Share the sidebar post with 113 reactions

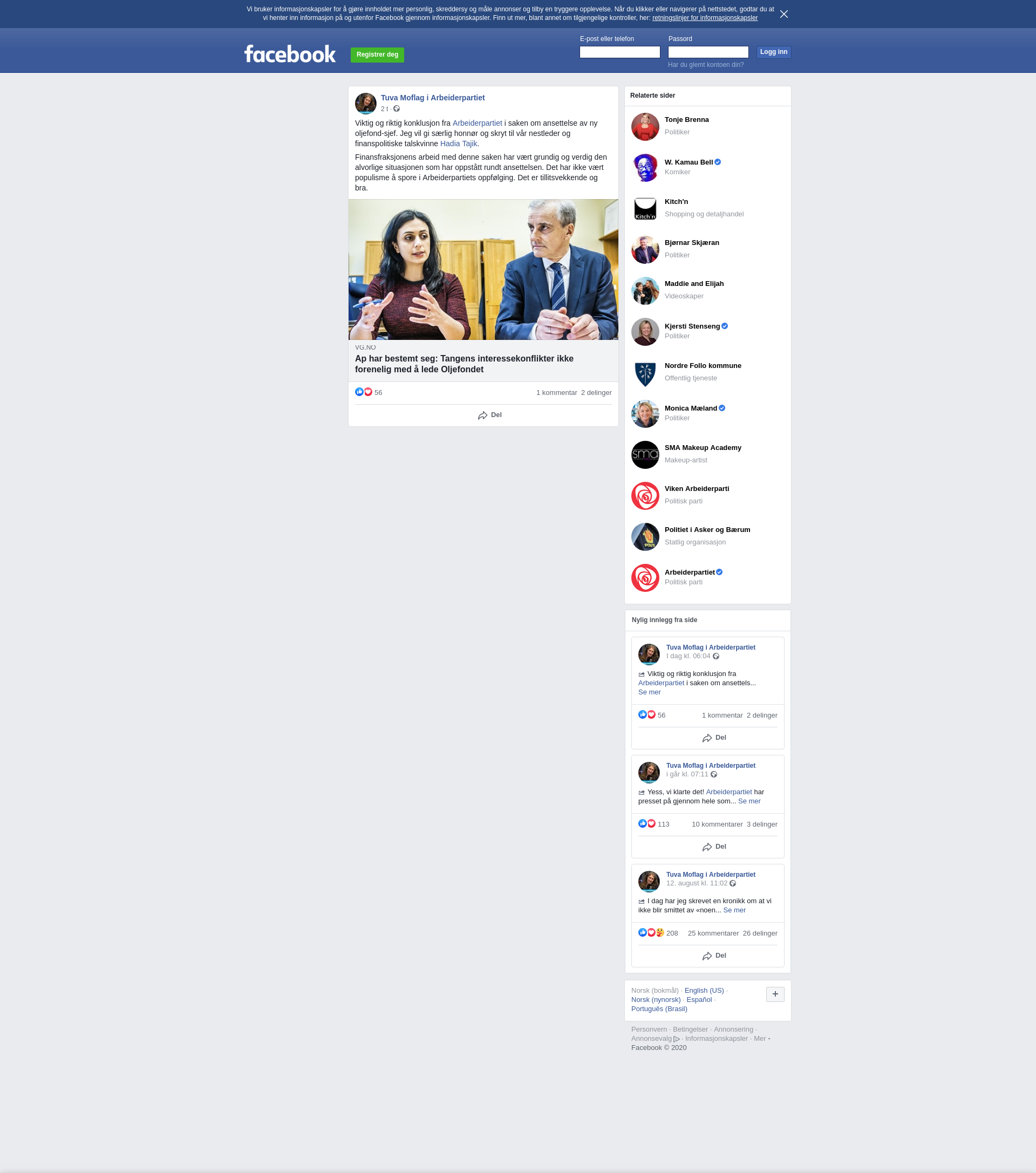(713, 847)
